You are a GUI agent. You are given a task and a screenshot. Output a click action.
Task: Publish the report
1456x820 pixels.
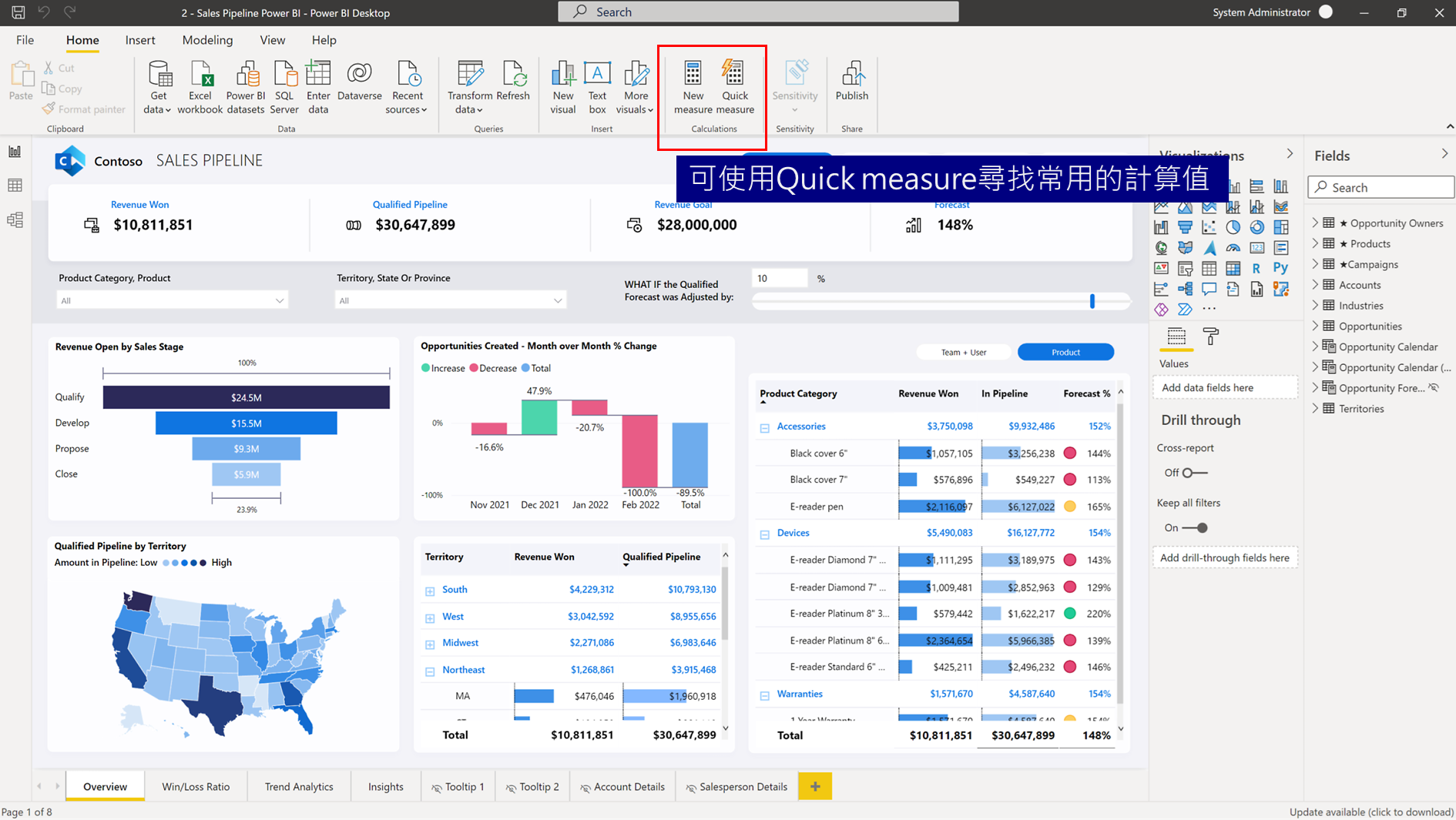pyautogui.click(x=851, y=82)
